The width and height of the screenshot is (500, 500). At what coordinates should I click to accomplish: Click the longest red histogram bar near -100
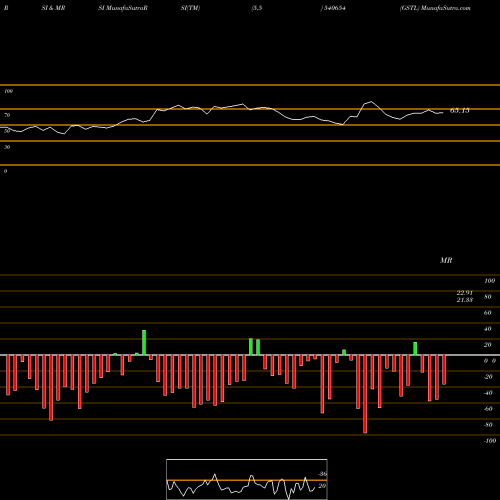[x=365, y=394]
